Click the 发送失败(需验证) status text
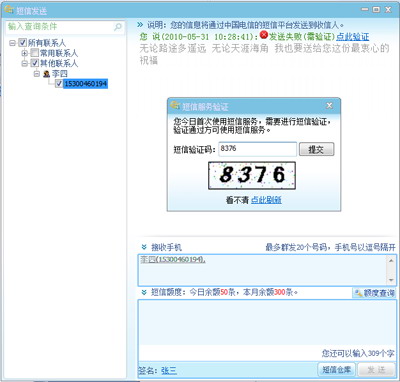The image size is (400, 382). (x=302, y=36)
